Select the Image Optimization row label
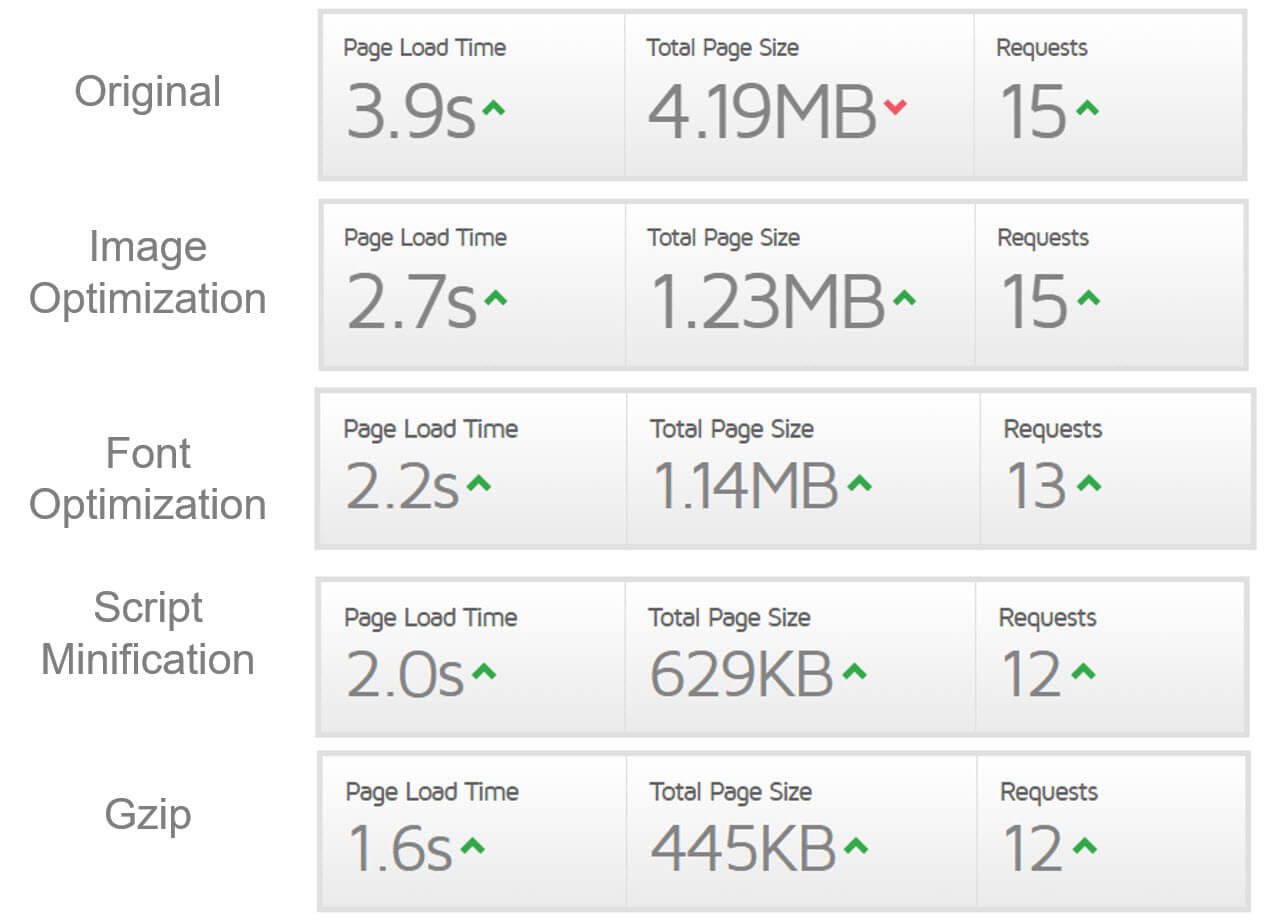 point(147,273)
